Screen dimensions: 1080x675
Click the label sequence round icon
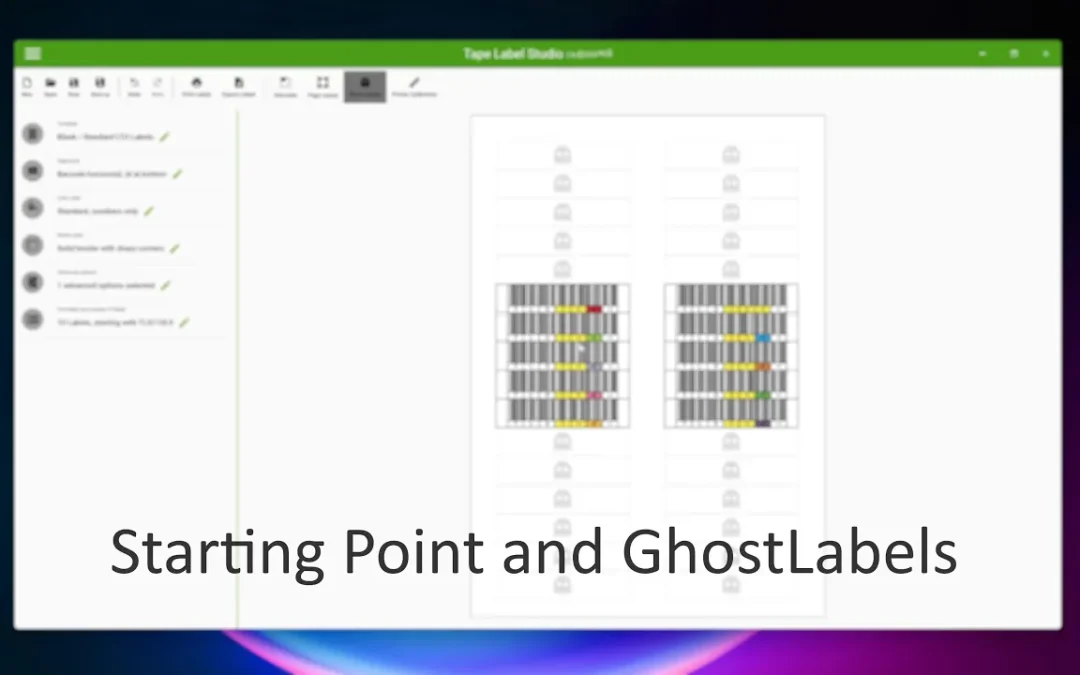click(32, 320)
